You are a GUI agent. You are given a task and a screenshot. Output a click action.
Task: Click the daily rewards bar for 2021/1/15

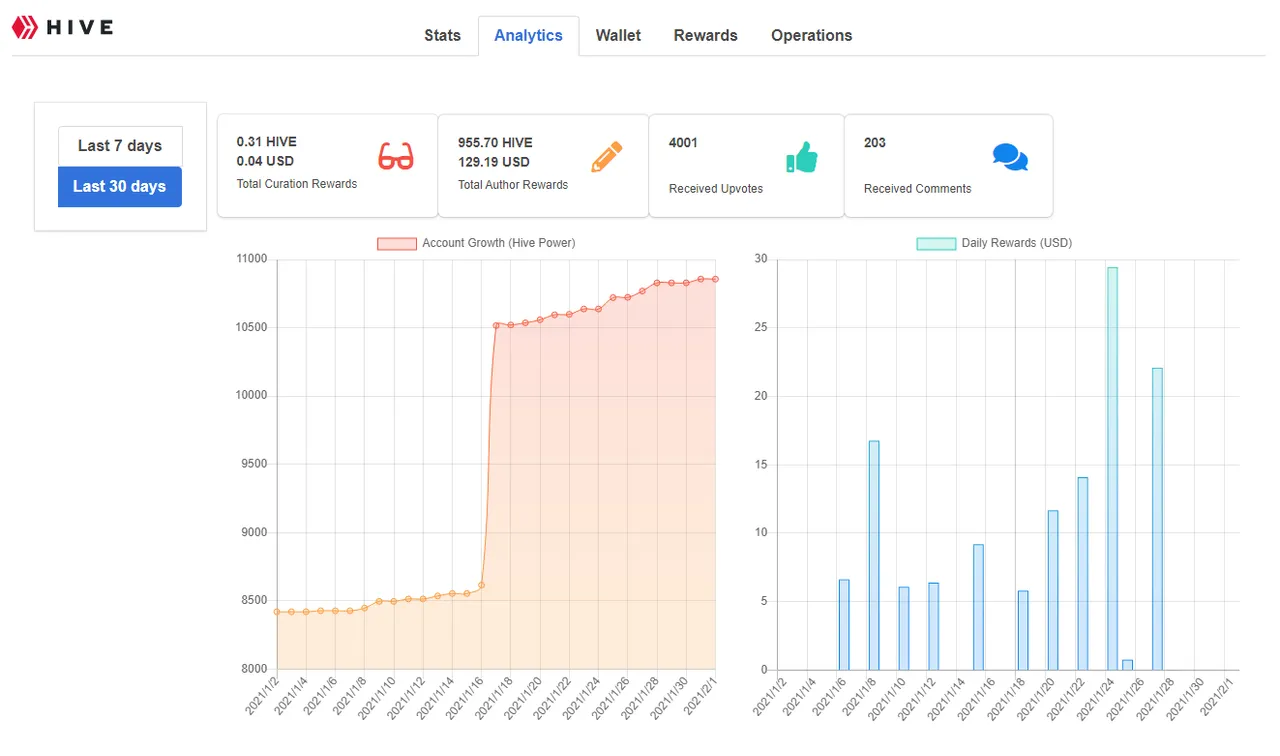point(978,607)
